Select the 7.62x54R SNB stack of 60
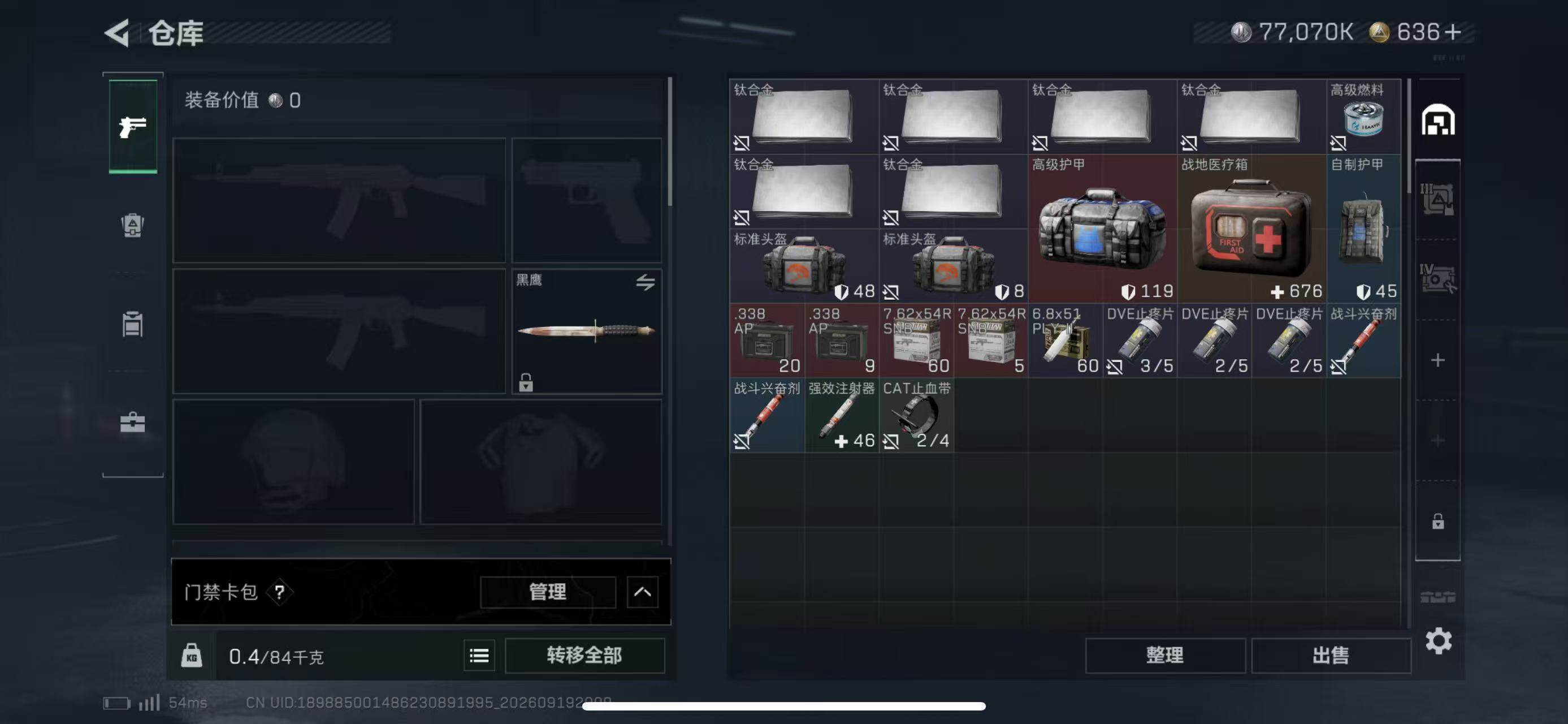Viewport: 1568px width, 724px height. (x=916, y=341)
